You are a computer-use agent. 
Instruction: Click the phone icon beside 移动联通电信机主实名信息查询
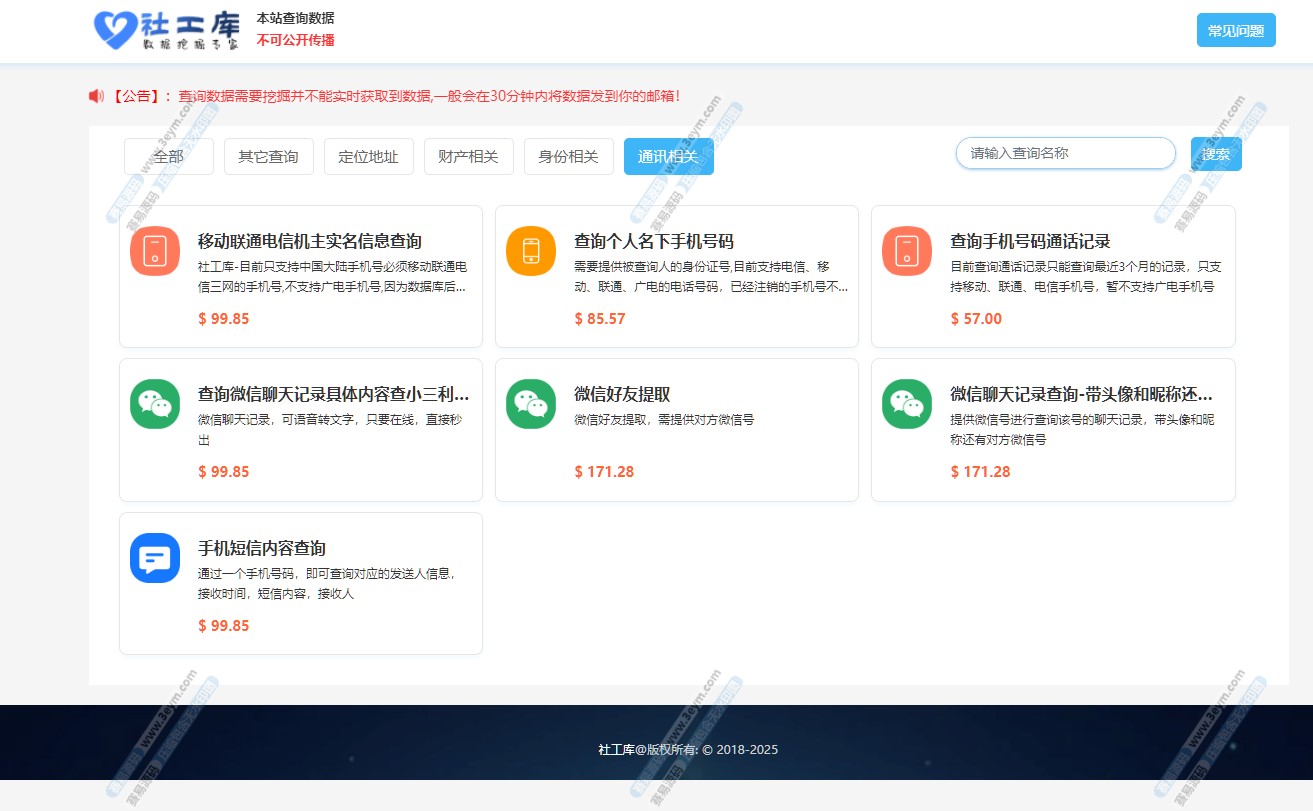point(155,251)
